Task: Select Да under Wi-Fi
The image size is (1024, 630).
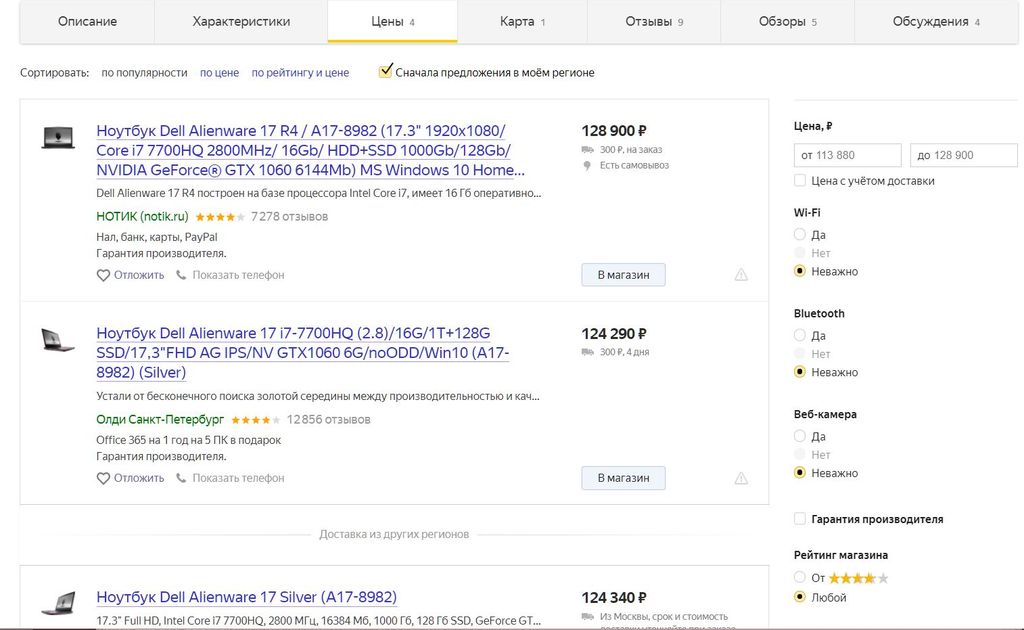Action: (800, 234)
